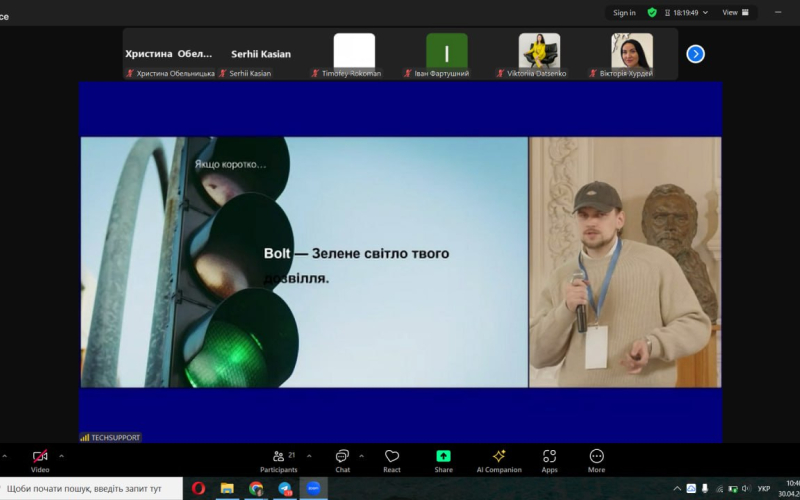
Task: Show hidden system tray icons
Action: tap(677, 489)
